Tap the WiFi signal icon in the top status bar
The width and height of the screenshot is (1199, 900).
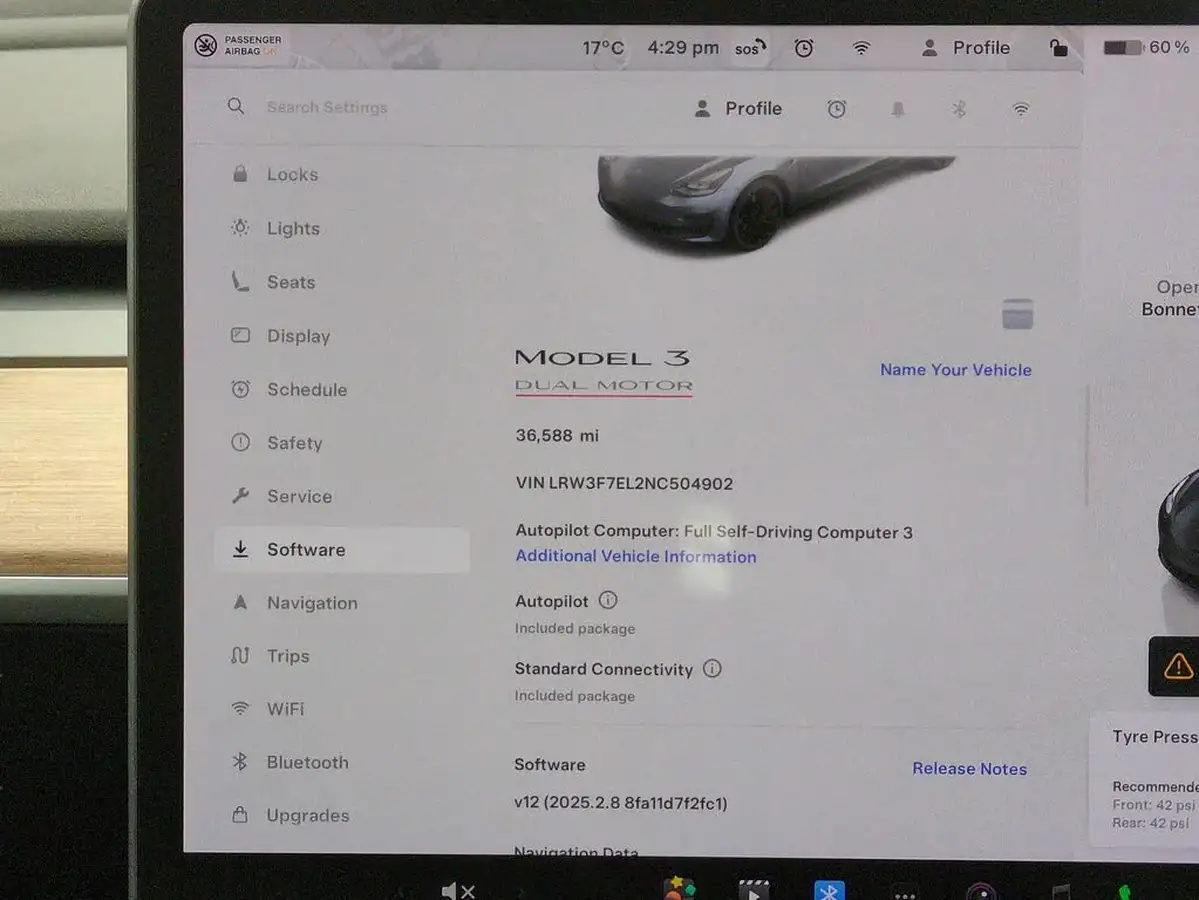pyautogui.click(x=861, y=48)
